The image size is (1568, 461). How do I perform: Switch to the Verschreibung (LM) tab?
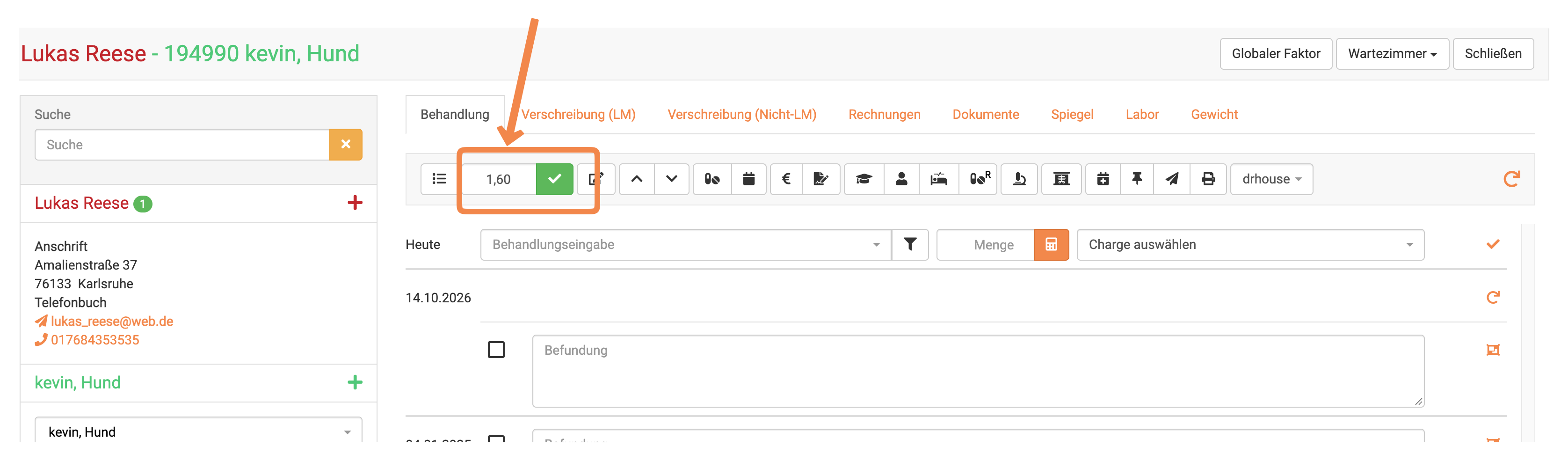click(x=578, y=115)
